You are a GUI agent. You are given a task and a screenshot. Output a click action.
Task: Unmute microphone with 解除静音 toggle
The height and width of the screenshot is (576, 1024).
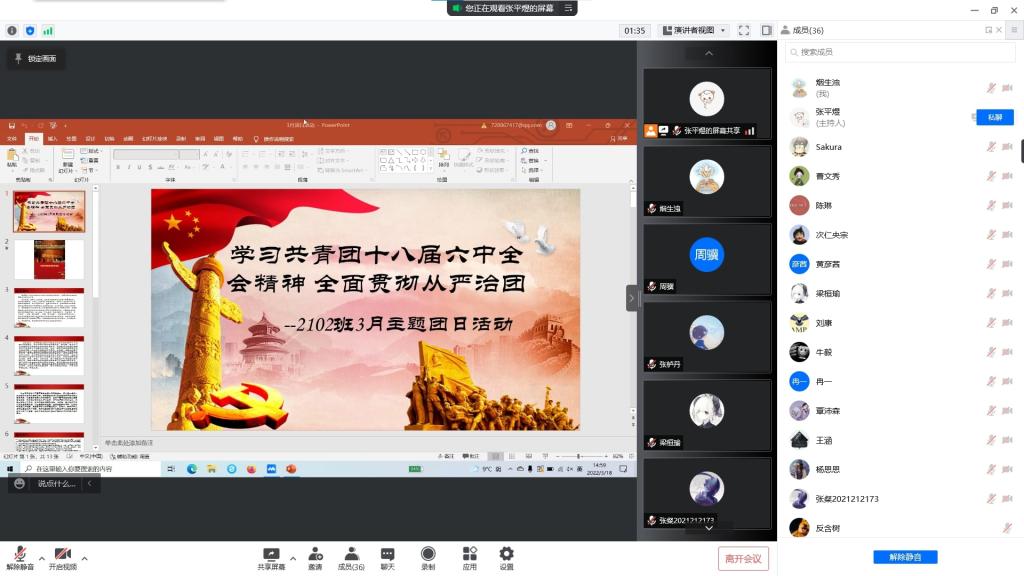tap(20, 558)
